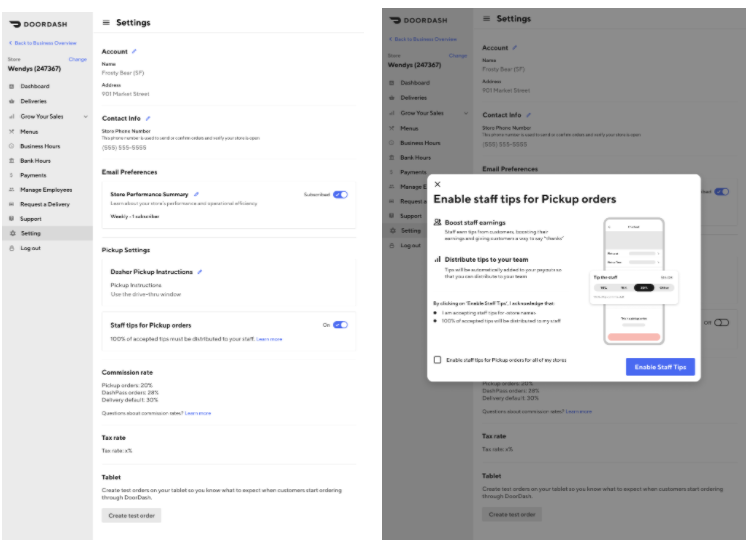Toggle the Subscribed switch for Store Performance Summary
The width and height of the screenshot is (746, 544).
[x=341, y=194]
